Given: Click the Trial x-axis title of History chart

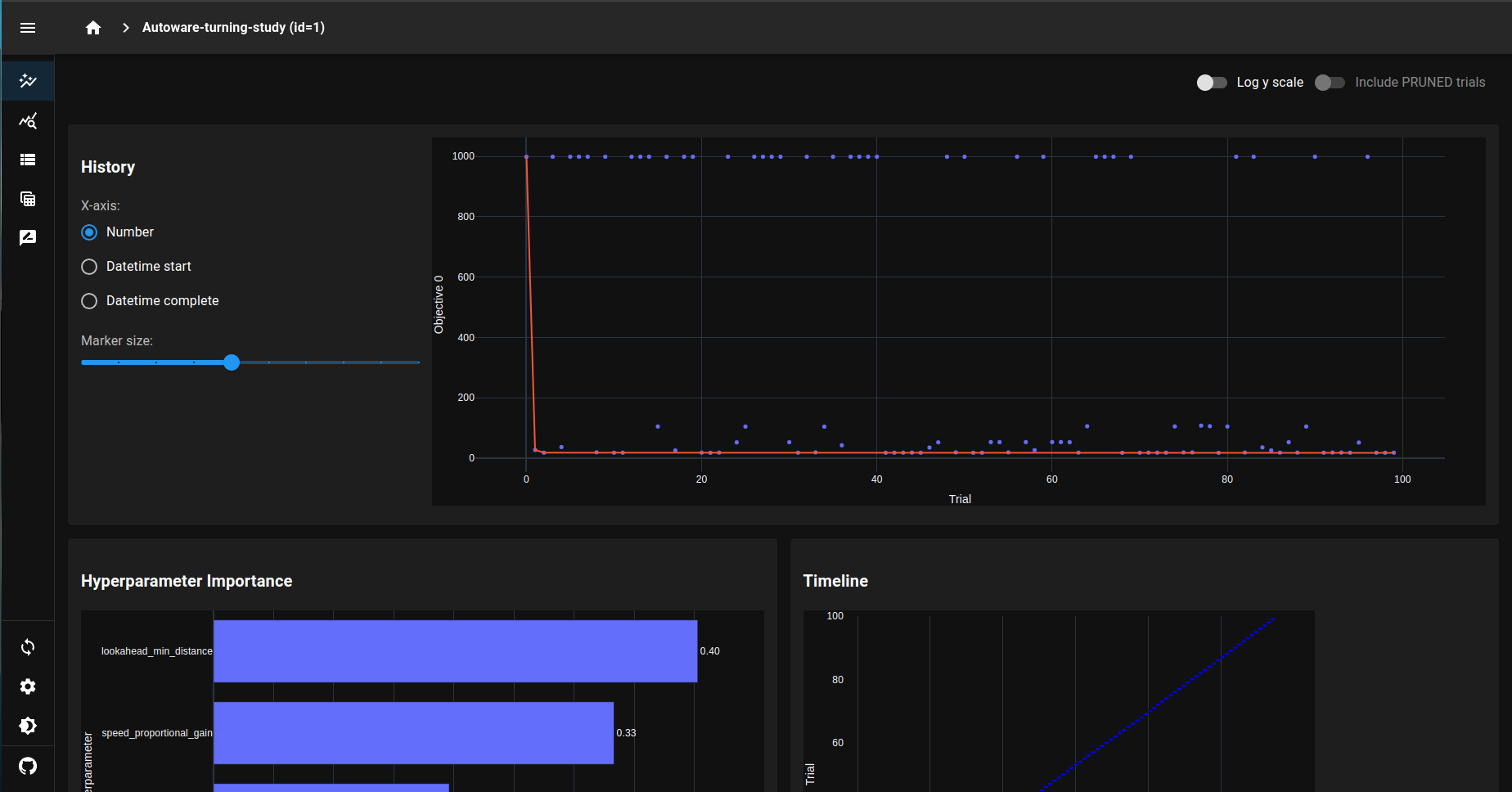Looking at the screenshot, I should click(960, 499).
